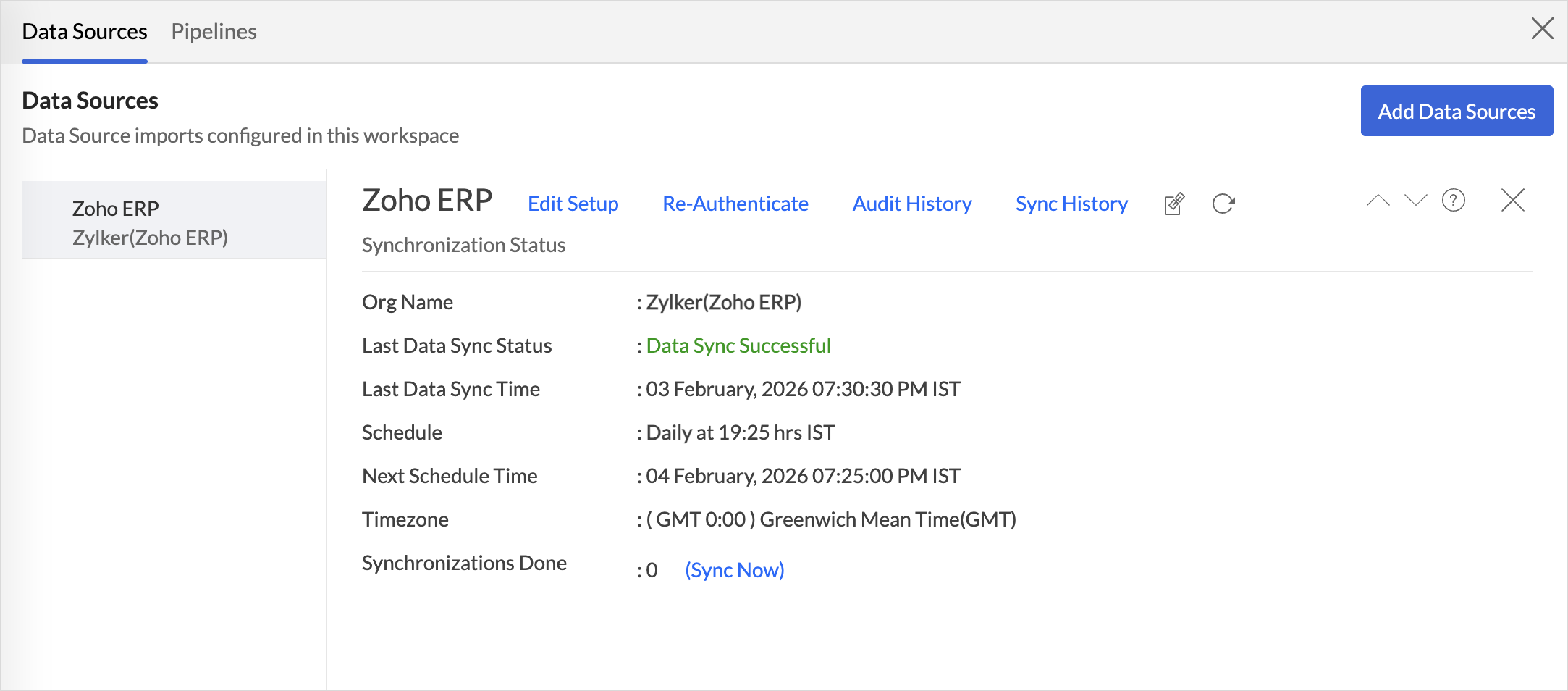This screenshot has height=691, width=1568.
Task: Go to previous data source with up chevron
Action: [1378, 201]
